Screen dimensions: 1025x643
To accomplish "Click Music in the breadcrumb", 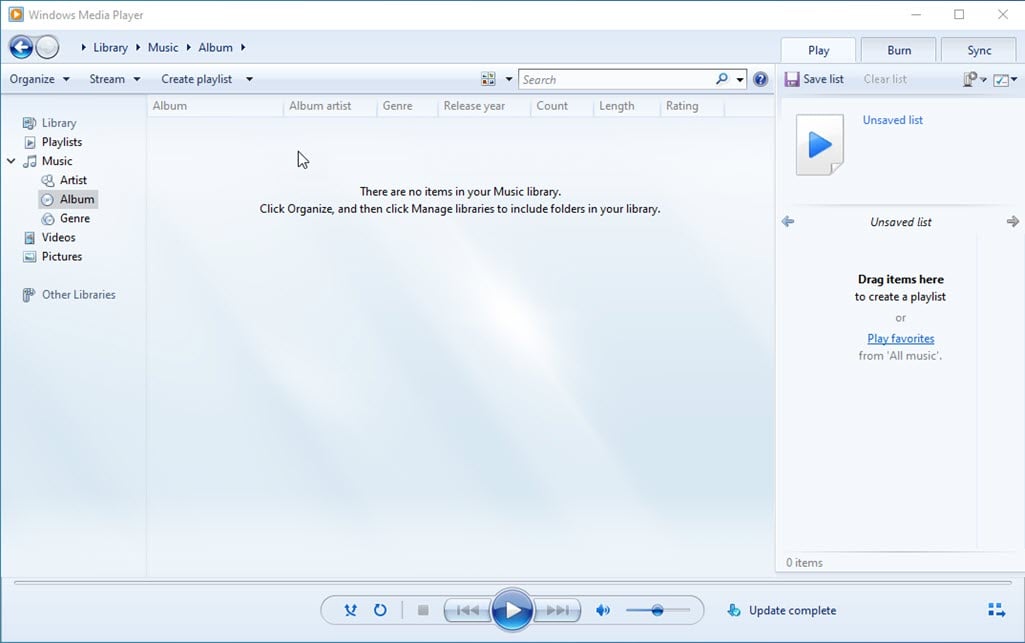I will pos(163,48).
